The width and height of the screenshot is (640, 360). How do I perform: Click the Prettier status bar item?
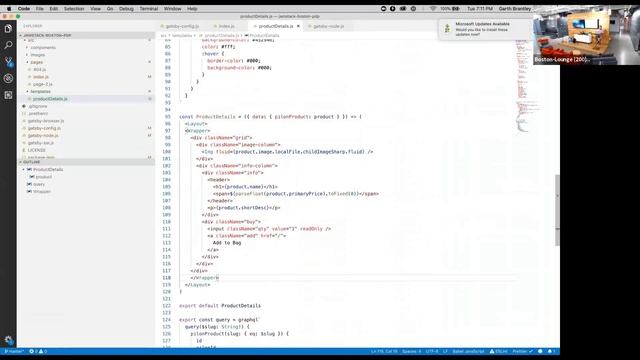point(522,351)
